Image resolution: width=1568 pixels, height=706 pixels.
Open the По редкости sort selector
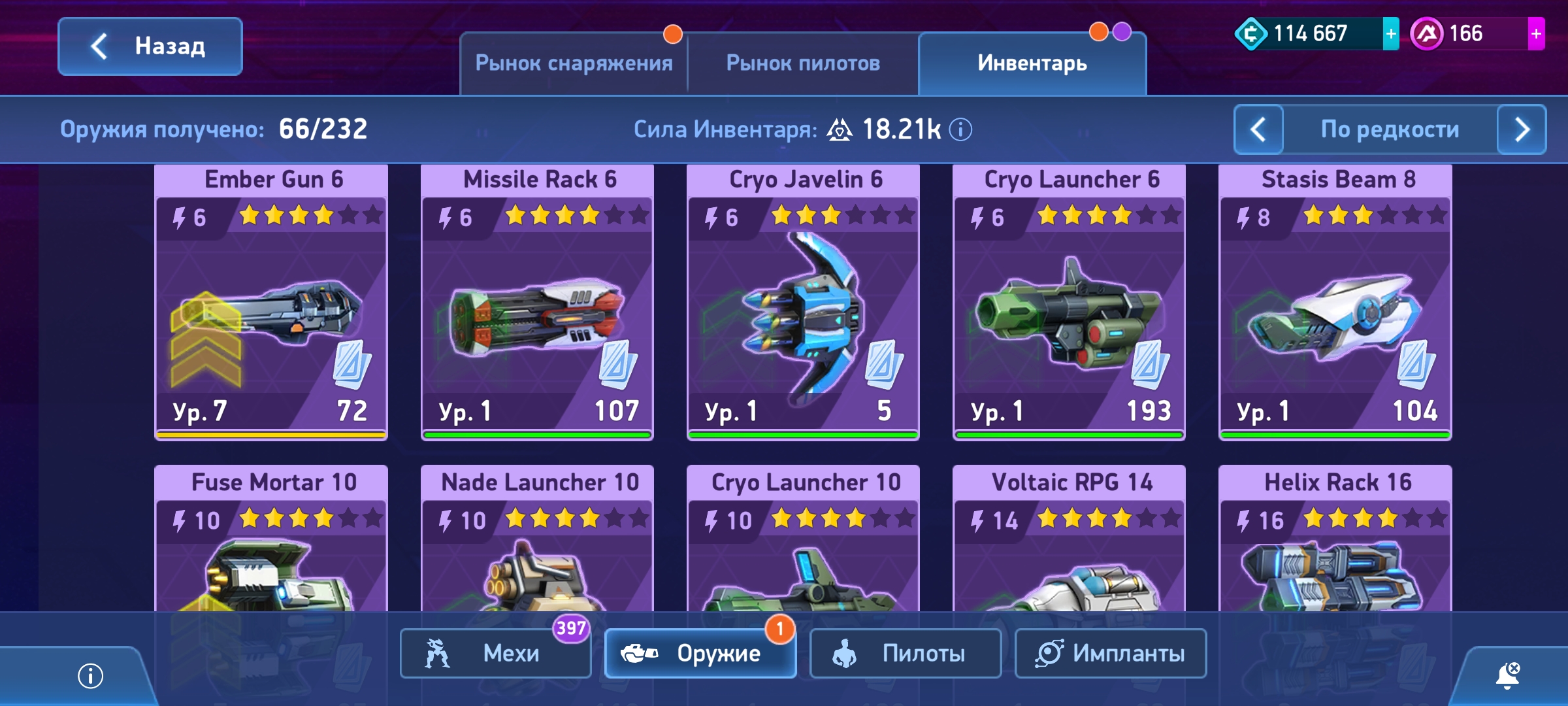pyautogui.click(x=1390, y=129)
